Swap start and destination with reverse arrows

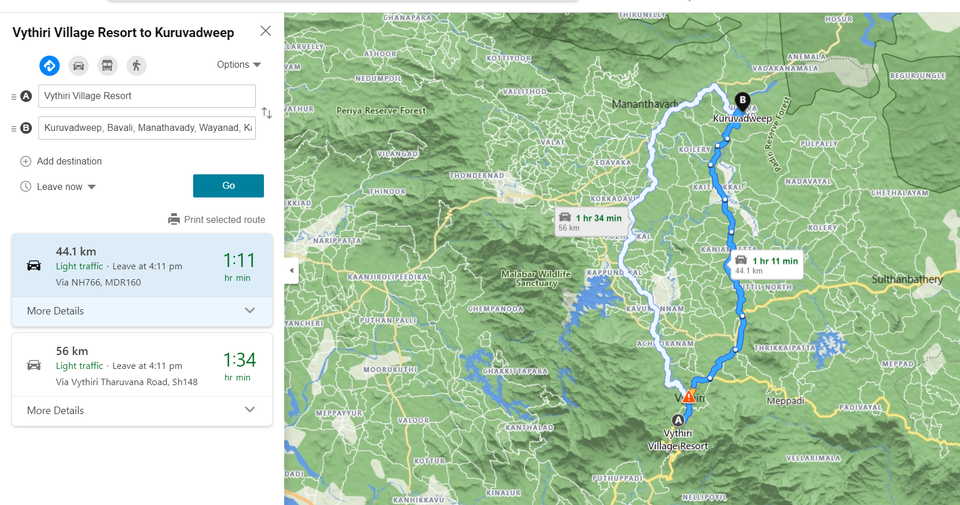[266, 113]
